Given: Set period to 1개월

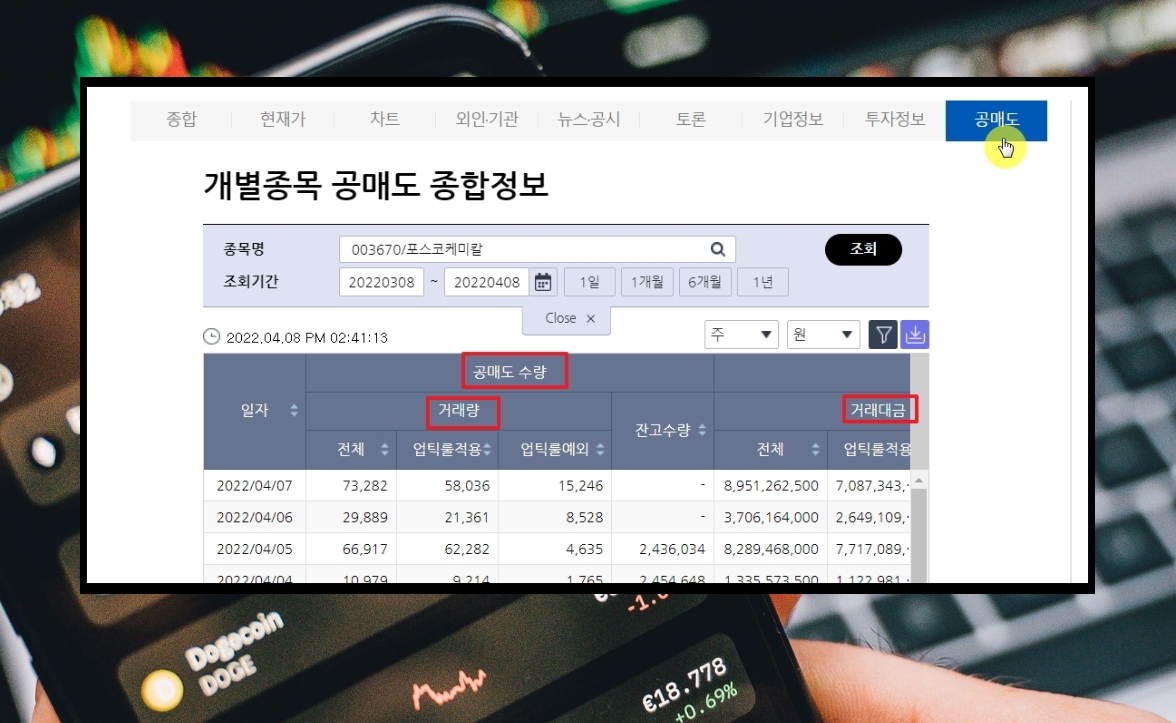Looking at the screenshot, I should pos(646,282).
